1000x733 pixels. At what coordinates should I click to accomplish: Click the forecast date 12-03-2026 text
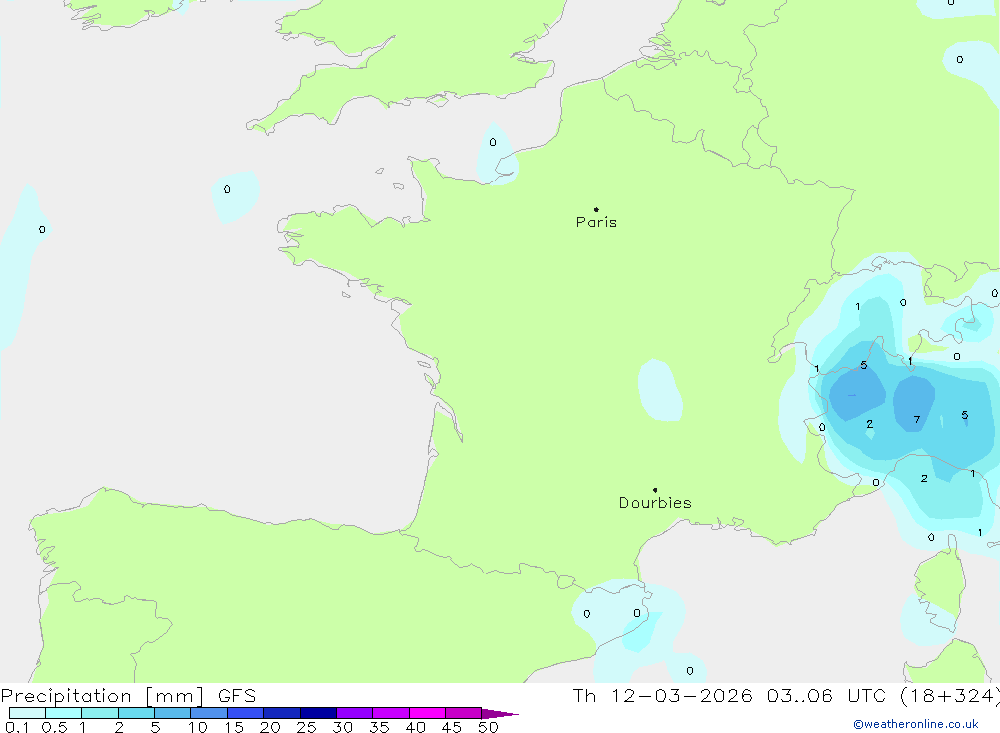click(682, 695)
